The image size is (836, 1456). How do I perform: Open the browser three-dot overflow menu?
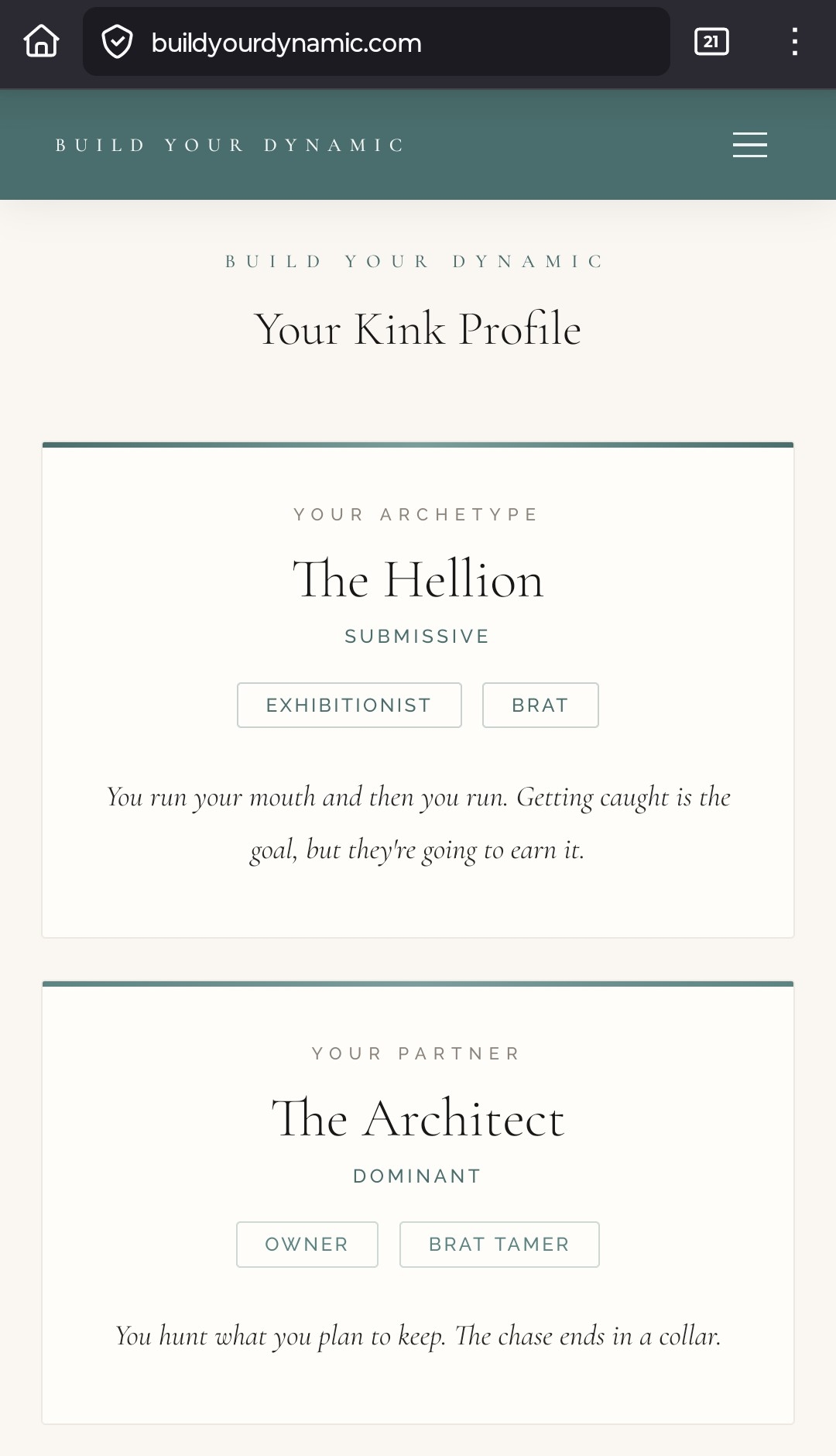[x=794, y=42]
